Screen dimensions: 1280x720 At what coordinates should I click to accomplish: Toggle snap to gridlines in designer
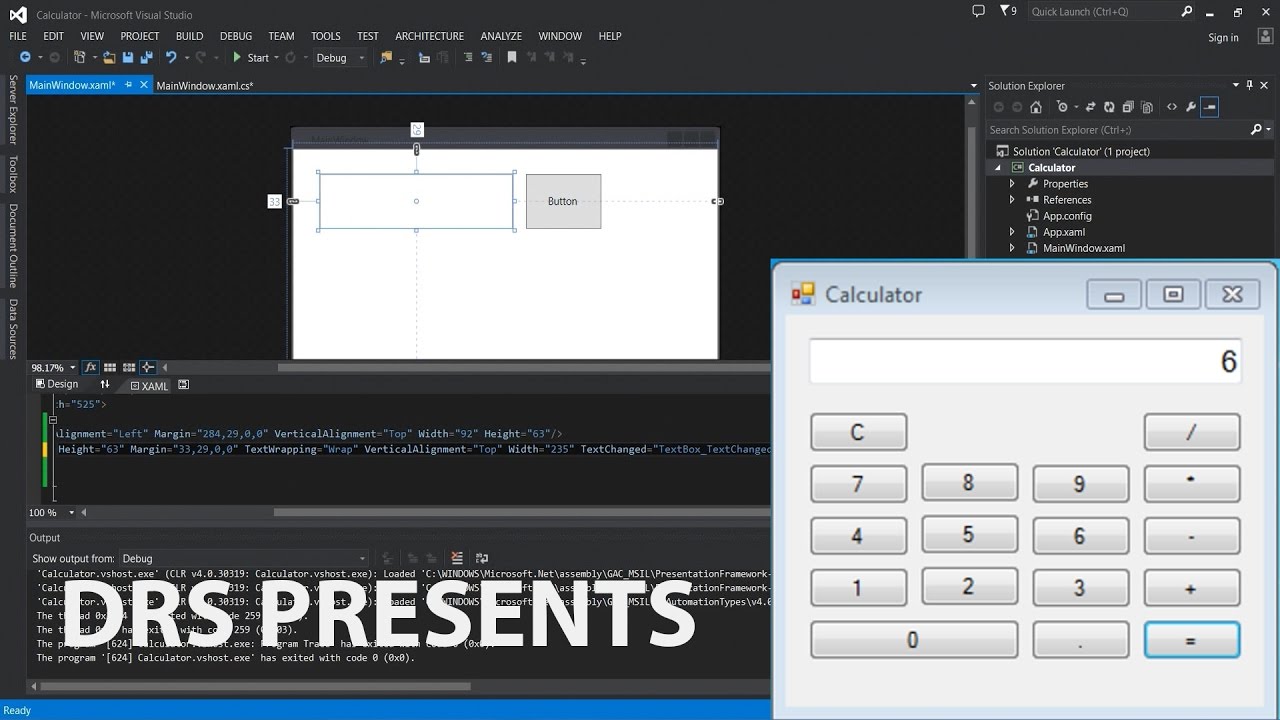click(x=128, y=368)
